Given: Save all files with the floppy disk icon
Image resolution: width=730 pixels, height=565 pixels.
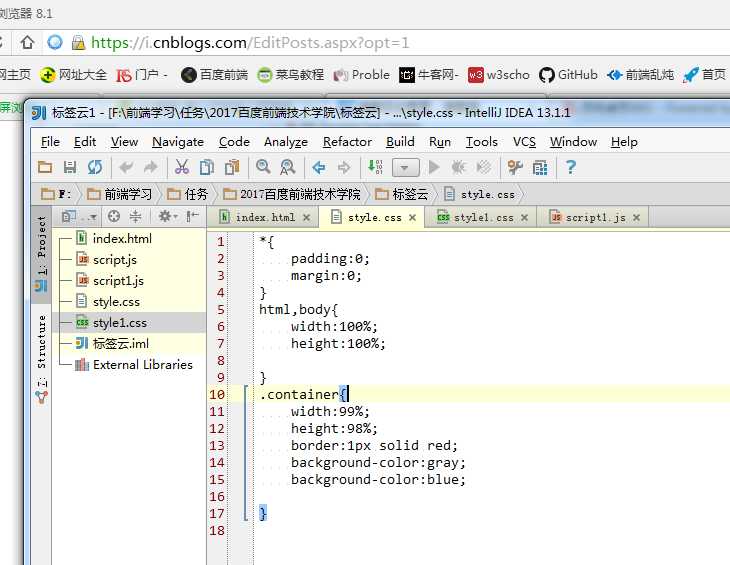Looking at the screenshot, I should pyautogui.click(x=70, y=167).
